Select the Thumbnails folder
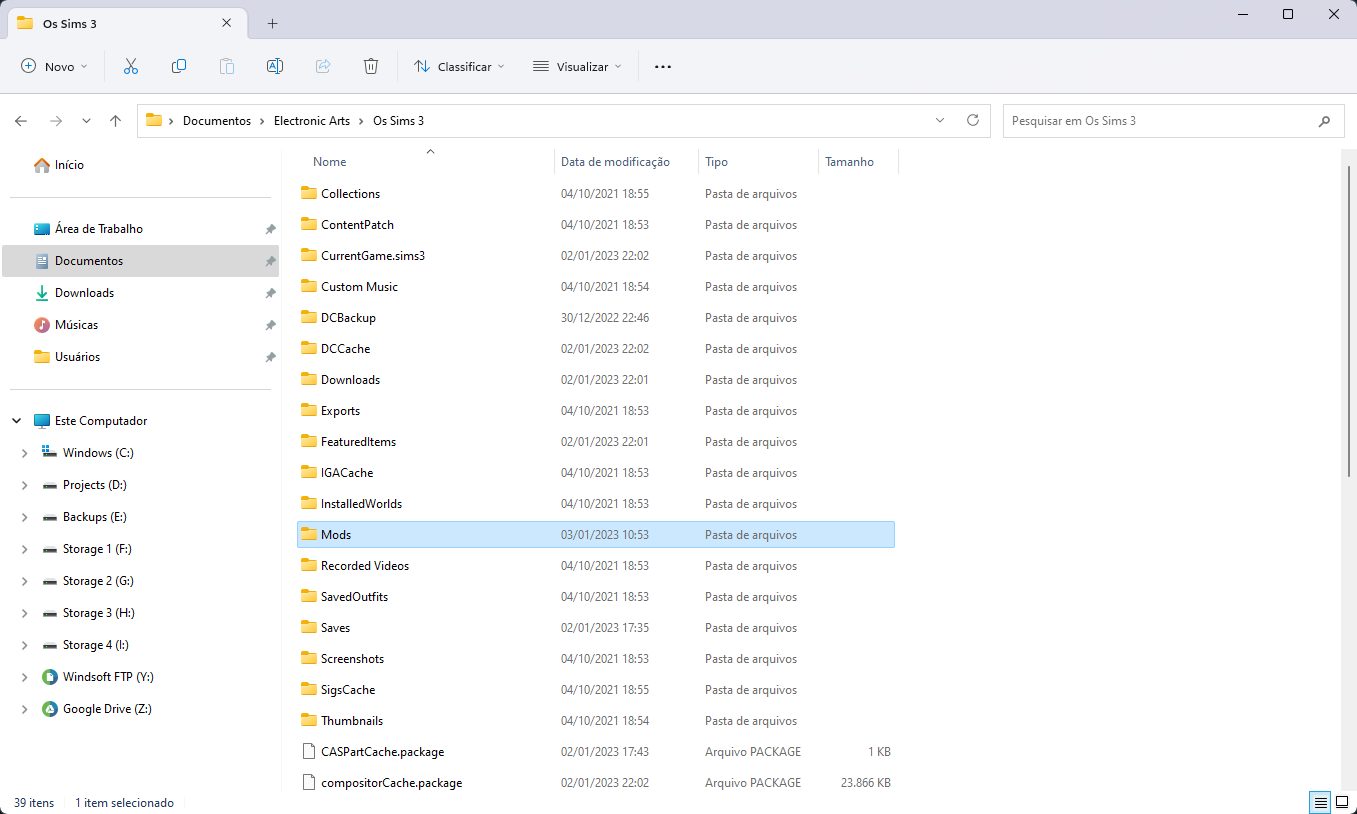 tap(596, 721)
